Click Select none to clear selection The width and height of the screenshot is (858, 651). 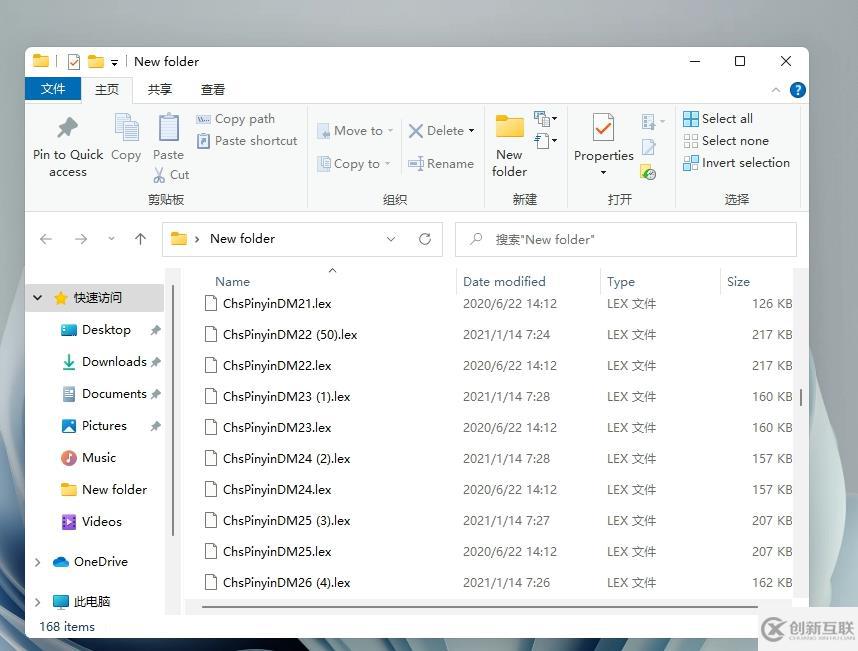pos(725,140)
